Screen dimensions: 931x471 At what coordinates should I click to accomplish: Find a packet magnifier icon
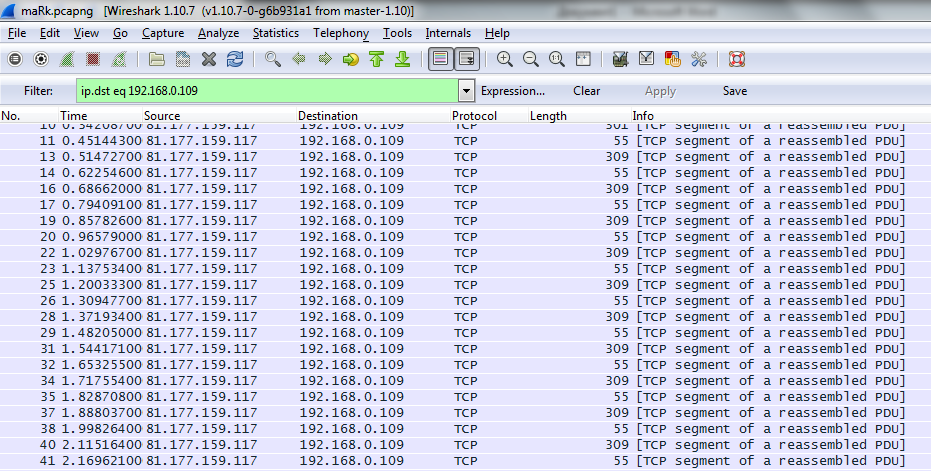coord(273,59)
